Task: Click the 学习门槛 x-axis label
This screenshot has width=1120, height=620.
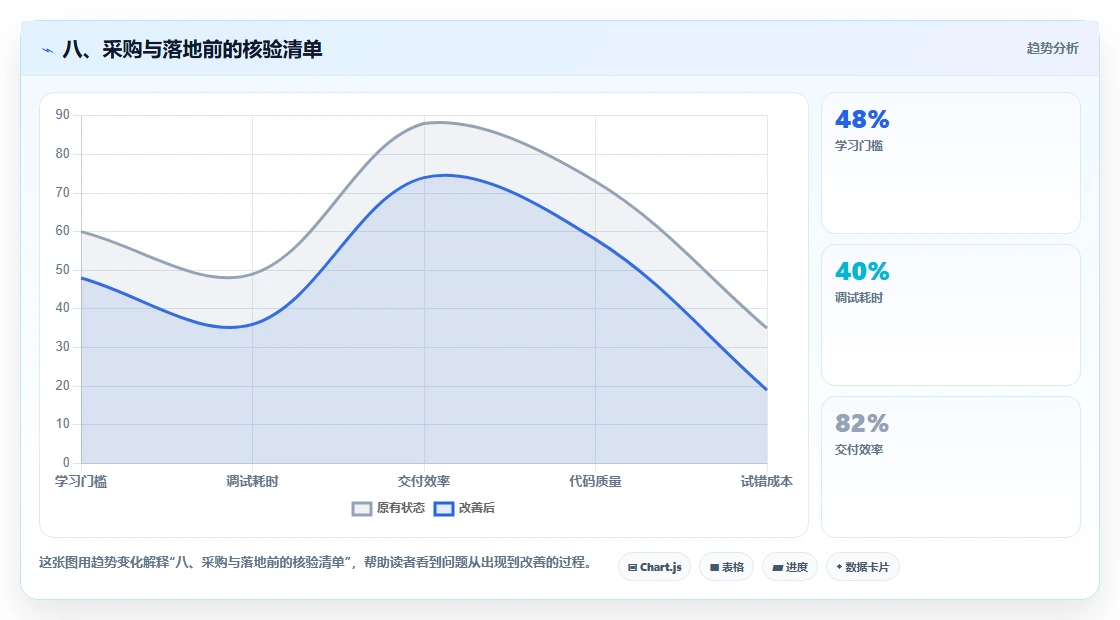Action: 81,481
